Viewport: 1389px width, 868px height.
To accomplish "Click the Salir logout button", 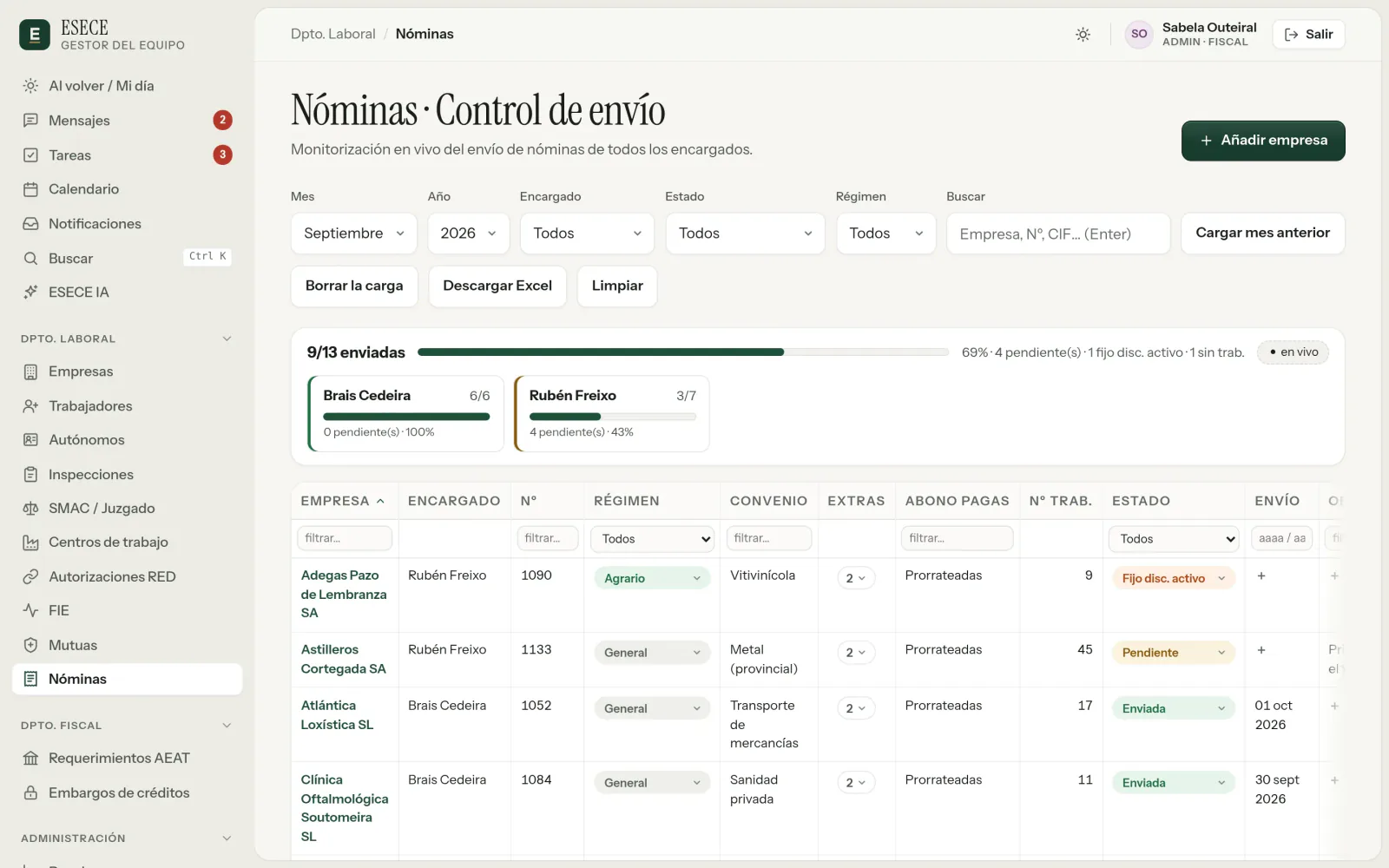I will pos(1308,35).
